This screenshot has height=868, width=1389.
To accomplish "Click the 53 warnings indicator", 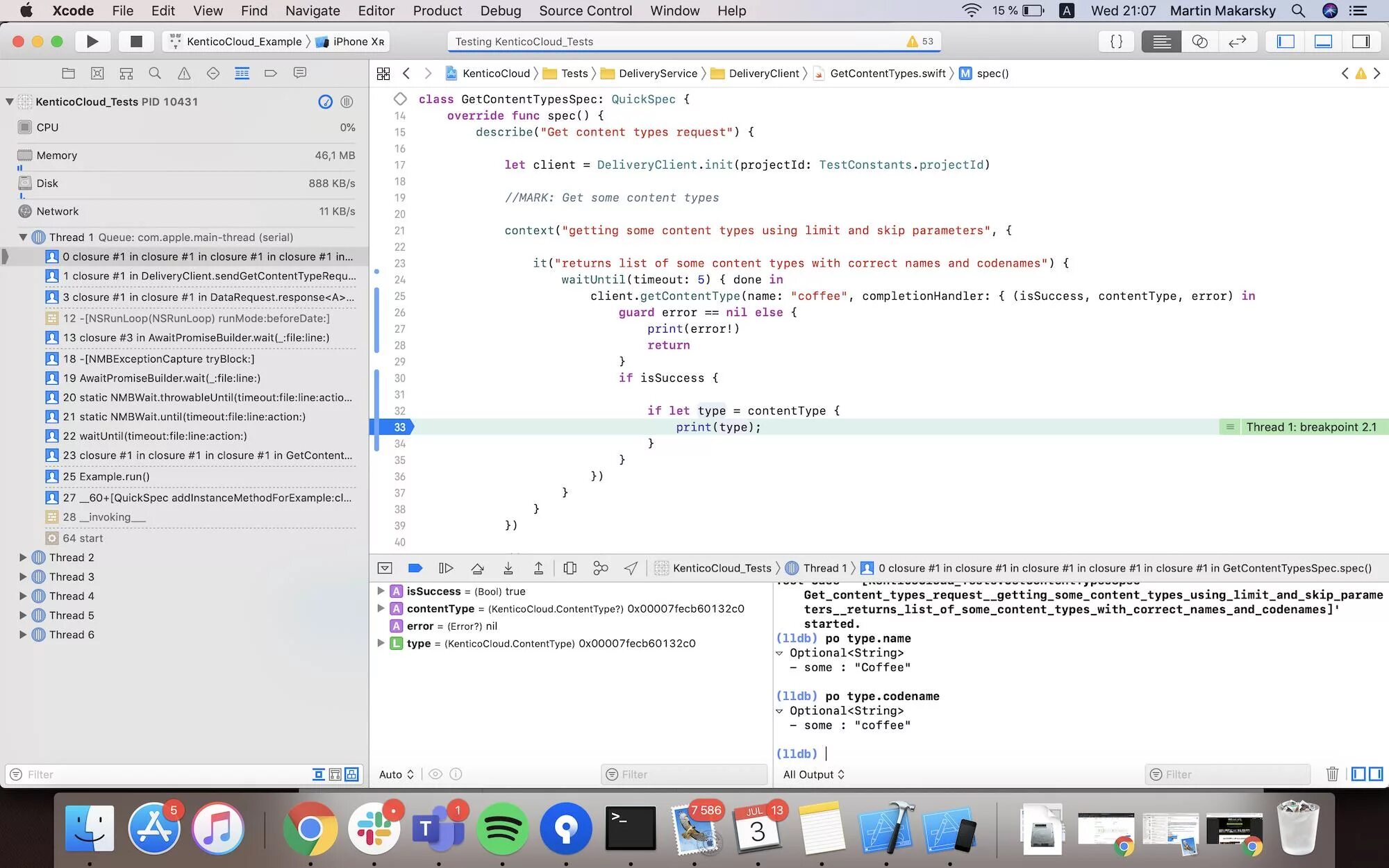I will [920, 42].
